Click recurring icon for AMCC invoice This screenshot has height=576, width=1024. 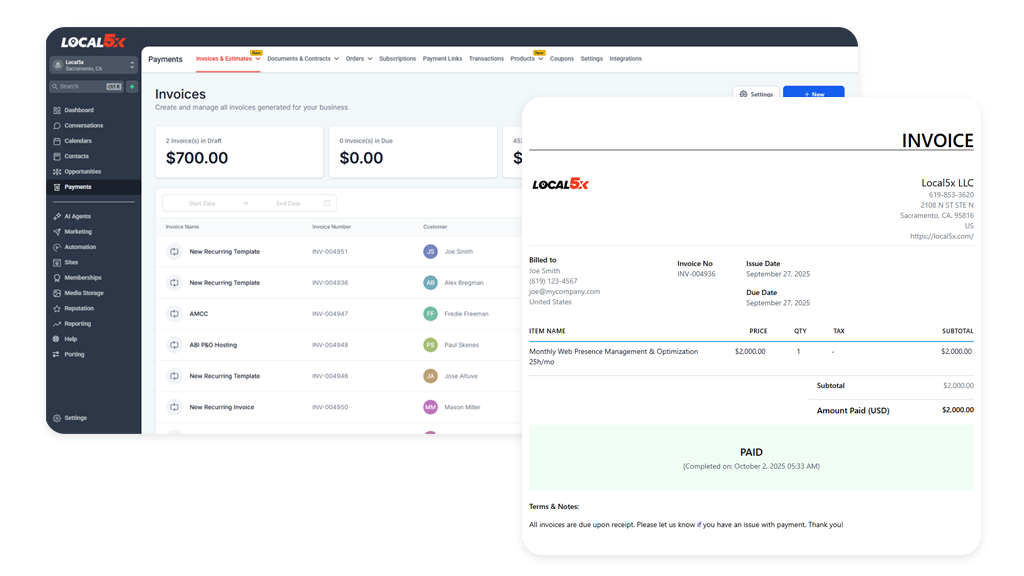[173, 314]
